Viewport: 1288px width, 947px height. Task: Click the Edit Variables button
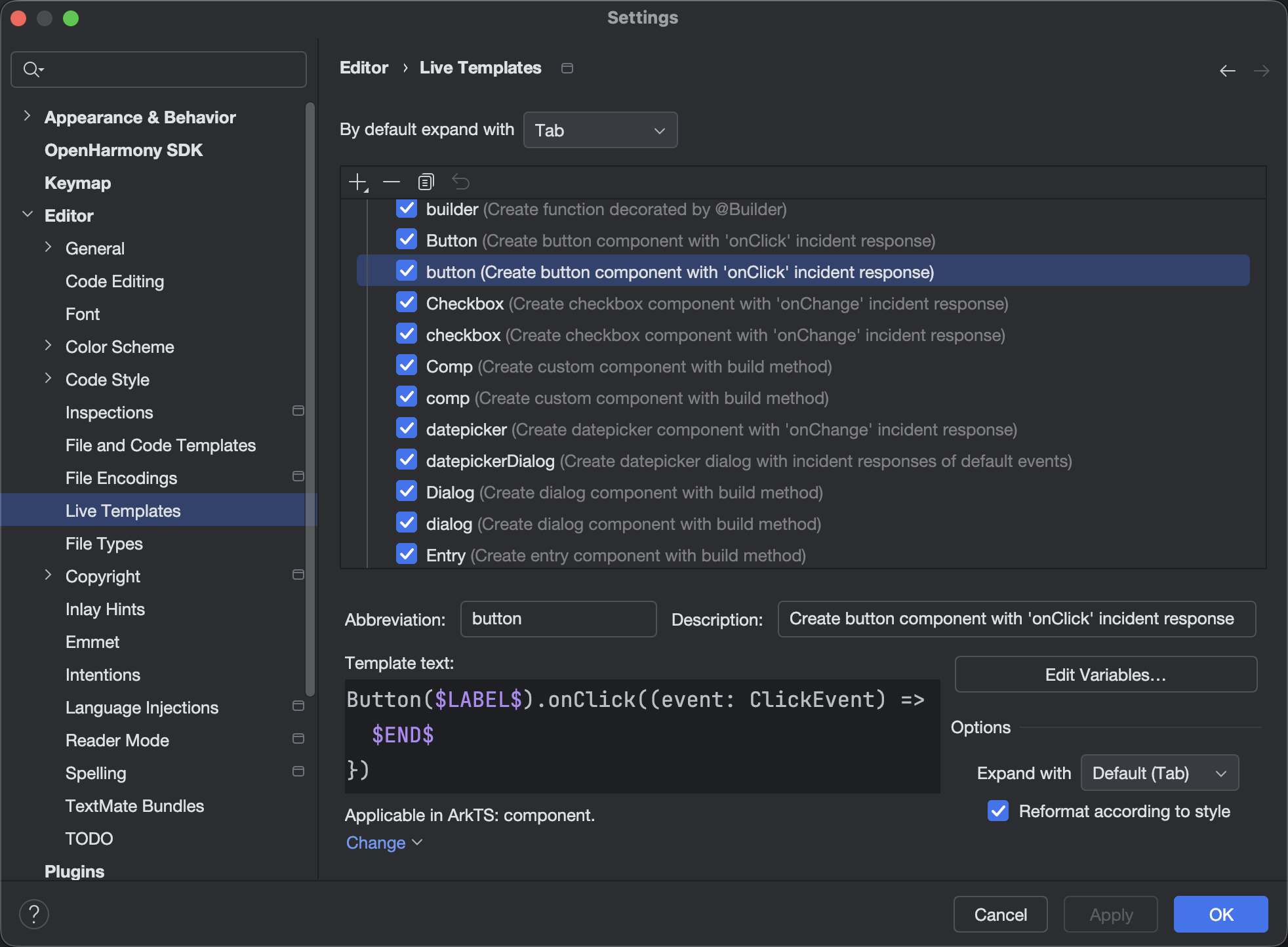(1105, 674)
